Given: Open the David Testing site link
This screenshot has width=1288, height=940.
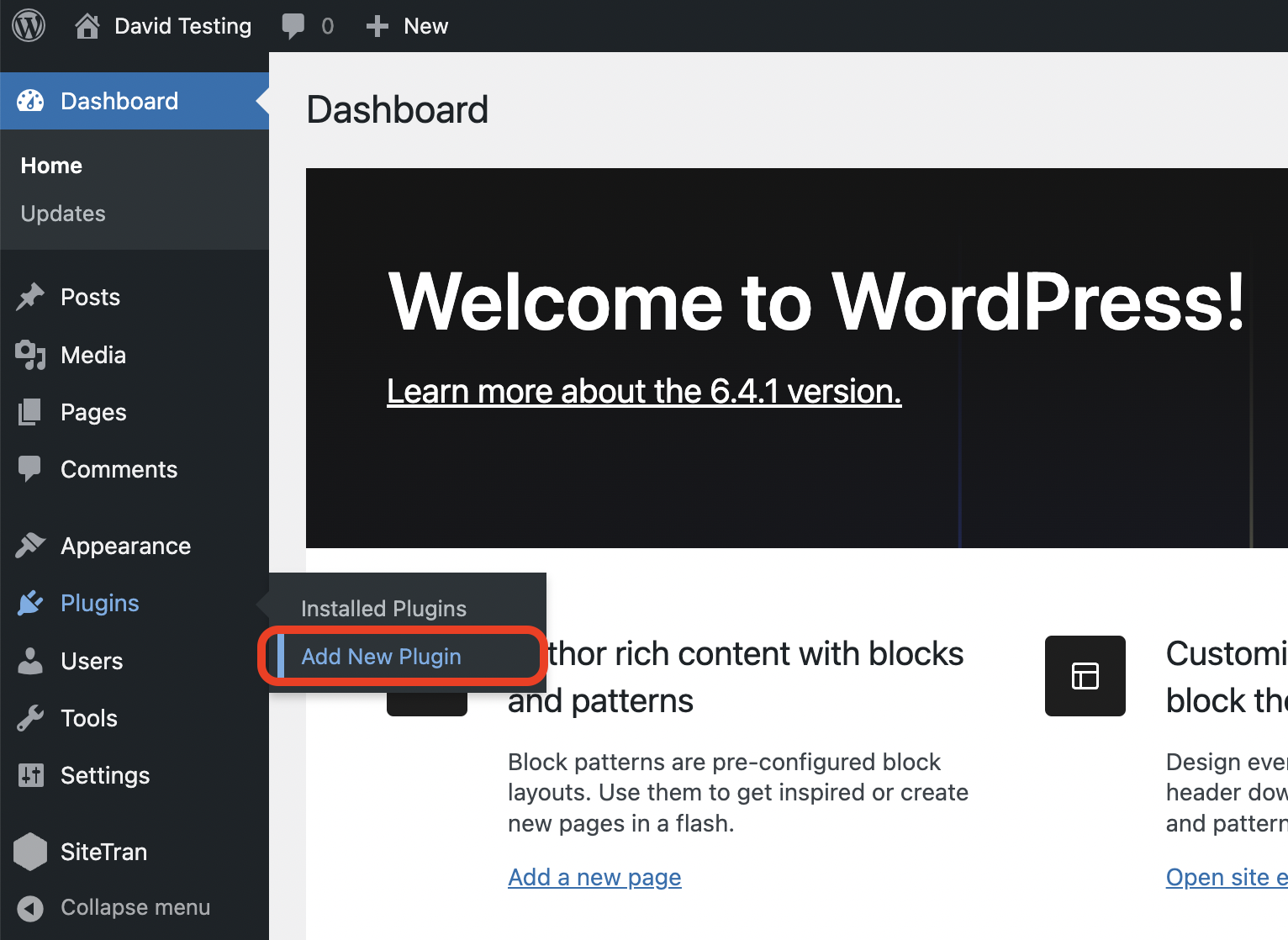Looking at the screenshot, I should pyautogui.click(x=182, y=26).
